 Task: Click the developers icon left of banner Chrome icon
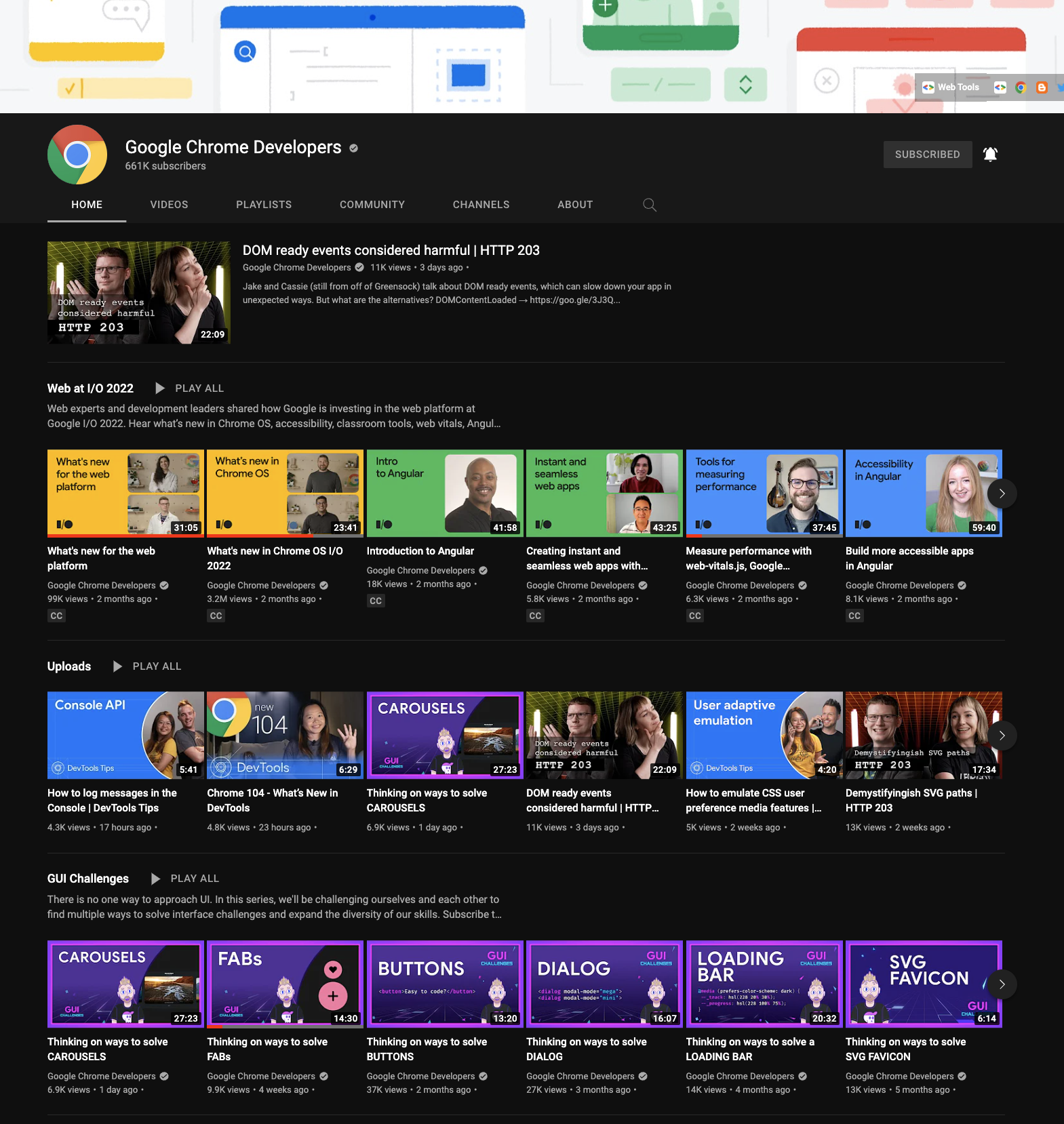[1000, 87]
